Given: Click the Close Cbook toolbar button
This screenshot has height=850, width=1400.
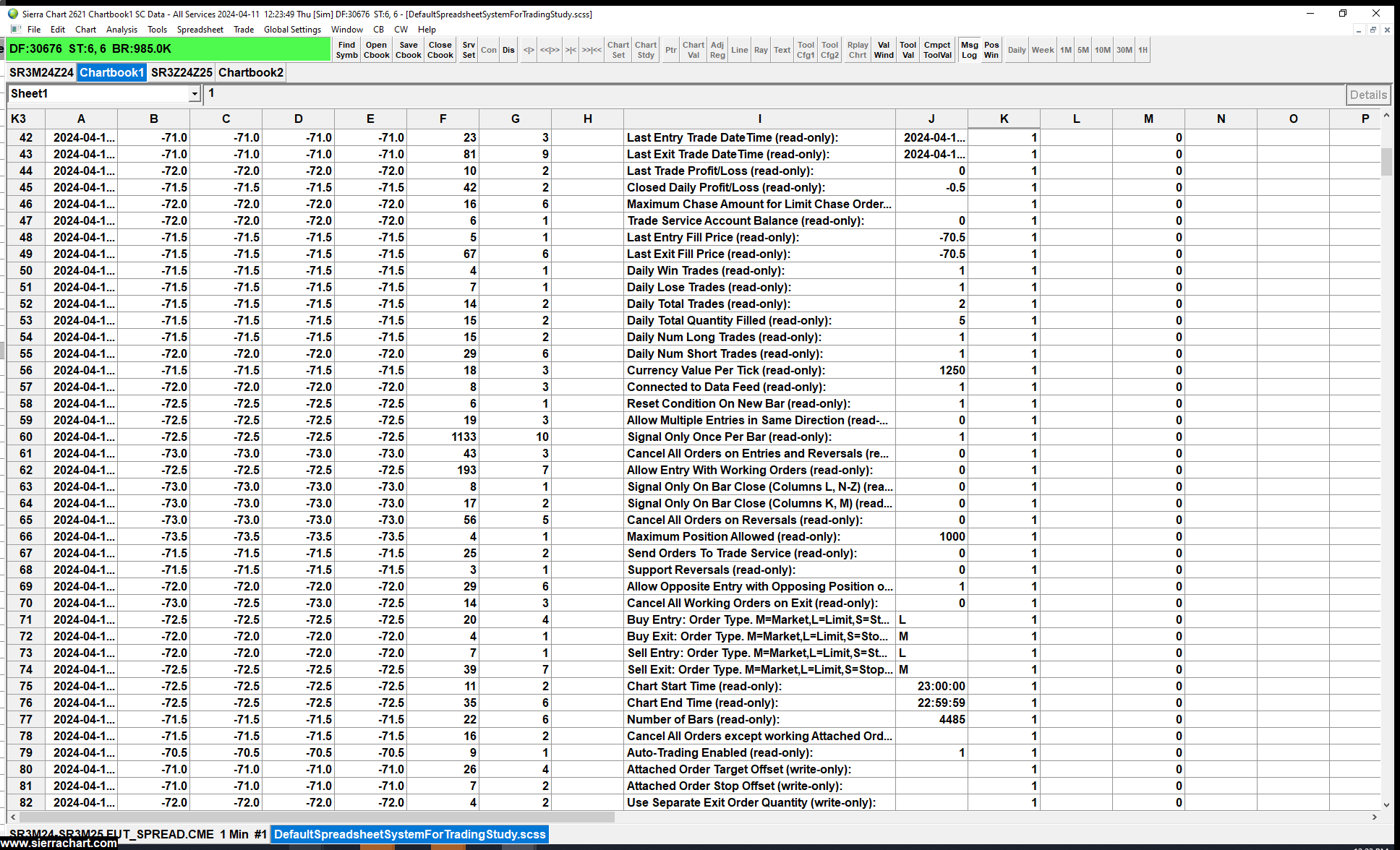Looking at the screenshot, I should [x=440, y=50].
